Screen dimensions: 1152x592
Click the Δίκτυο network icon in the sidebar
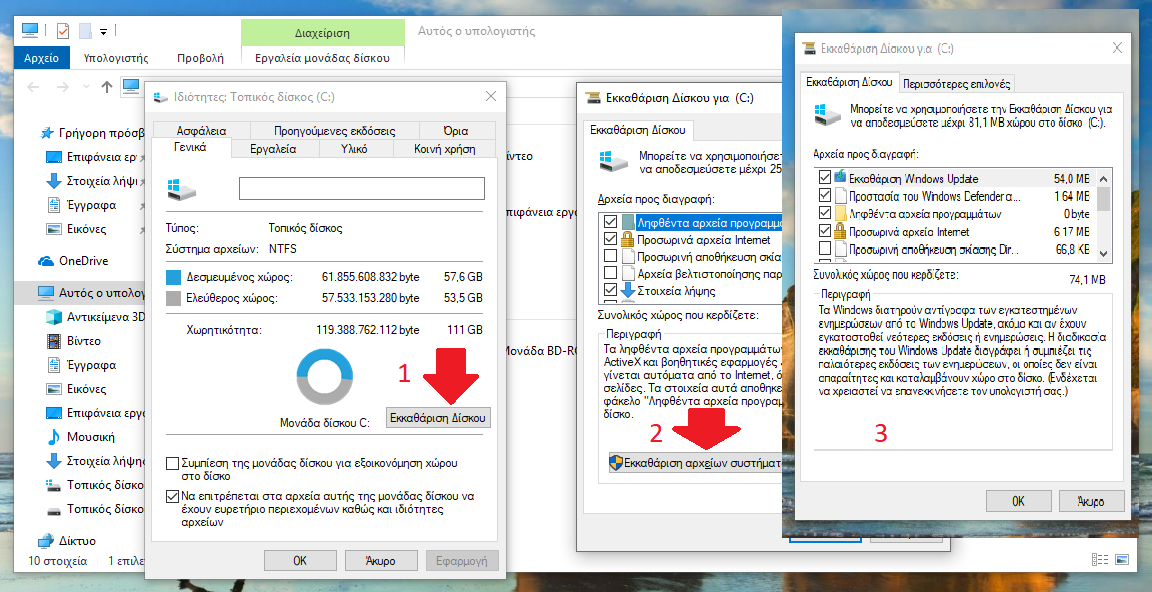point(46,541)
